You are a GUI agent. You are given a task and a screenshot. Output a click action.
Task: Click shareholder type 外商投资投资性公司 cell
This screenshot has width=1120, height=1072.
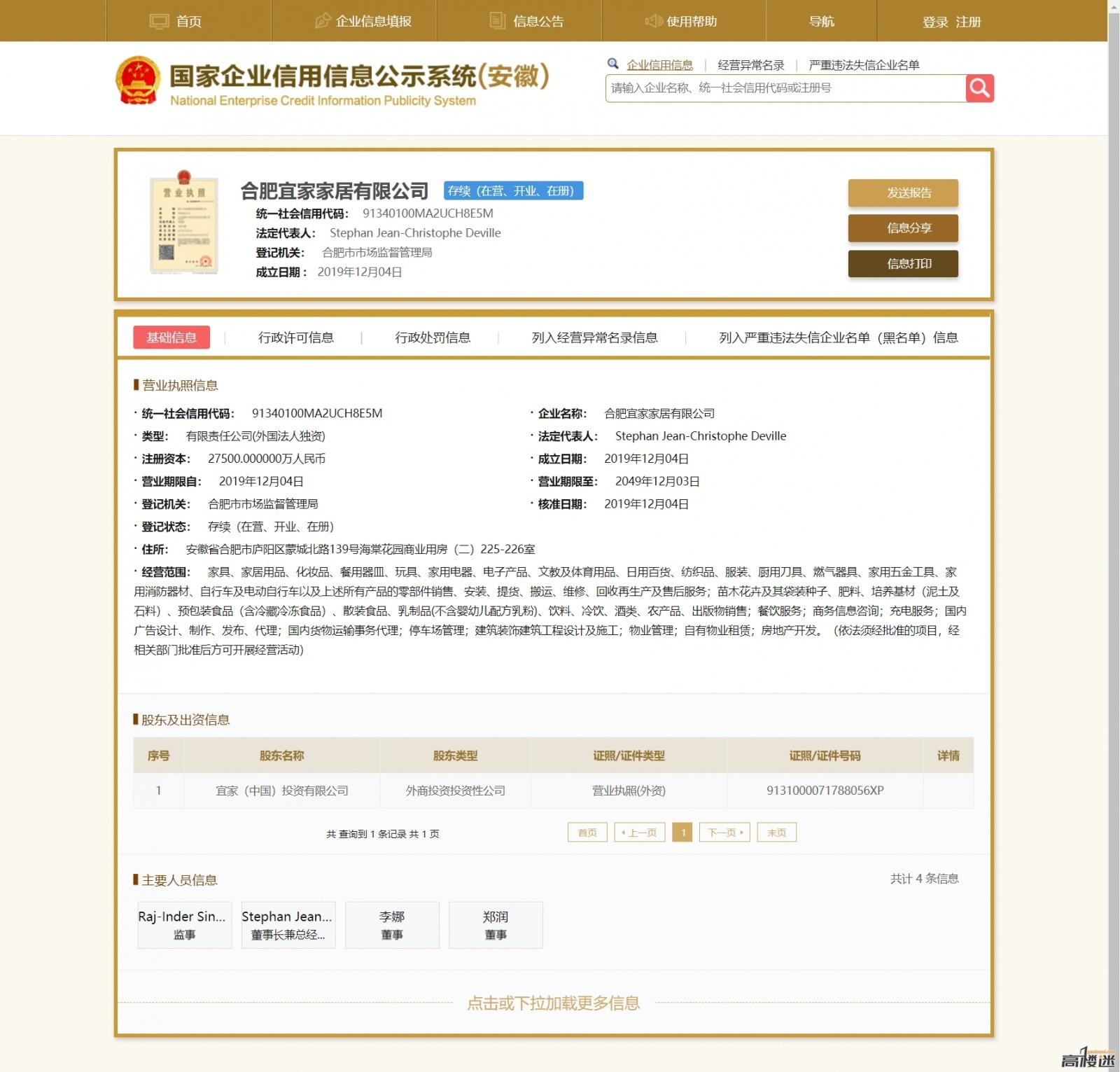click(456, 791)
